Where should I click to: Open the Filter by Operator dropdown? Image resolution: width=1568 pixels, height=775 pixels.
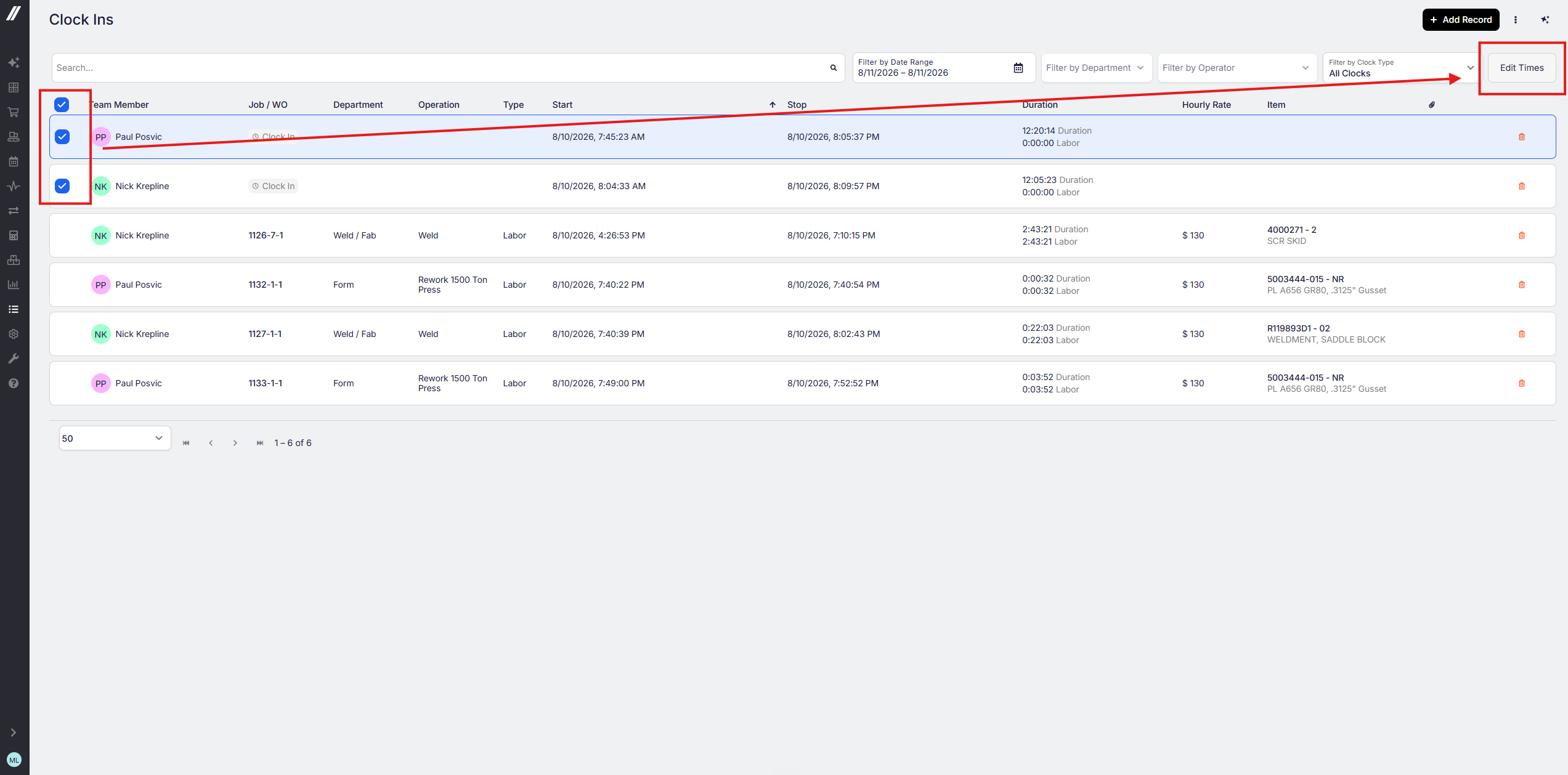click(x=1237, y=68)
